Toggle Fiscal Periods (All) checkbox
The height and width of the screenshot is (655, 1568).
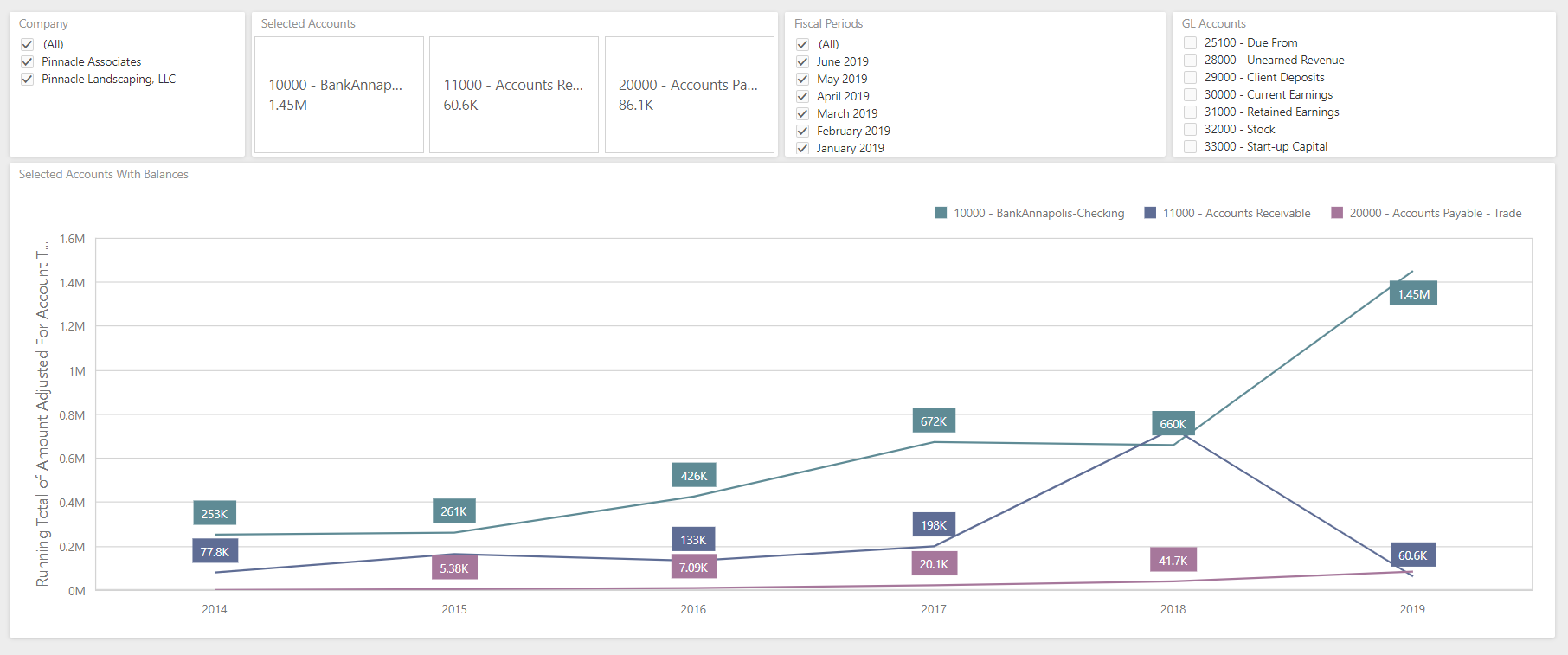click(x=802, y=44)
